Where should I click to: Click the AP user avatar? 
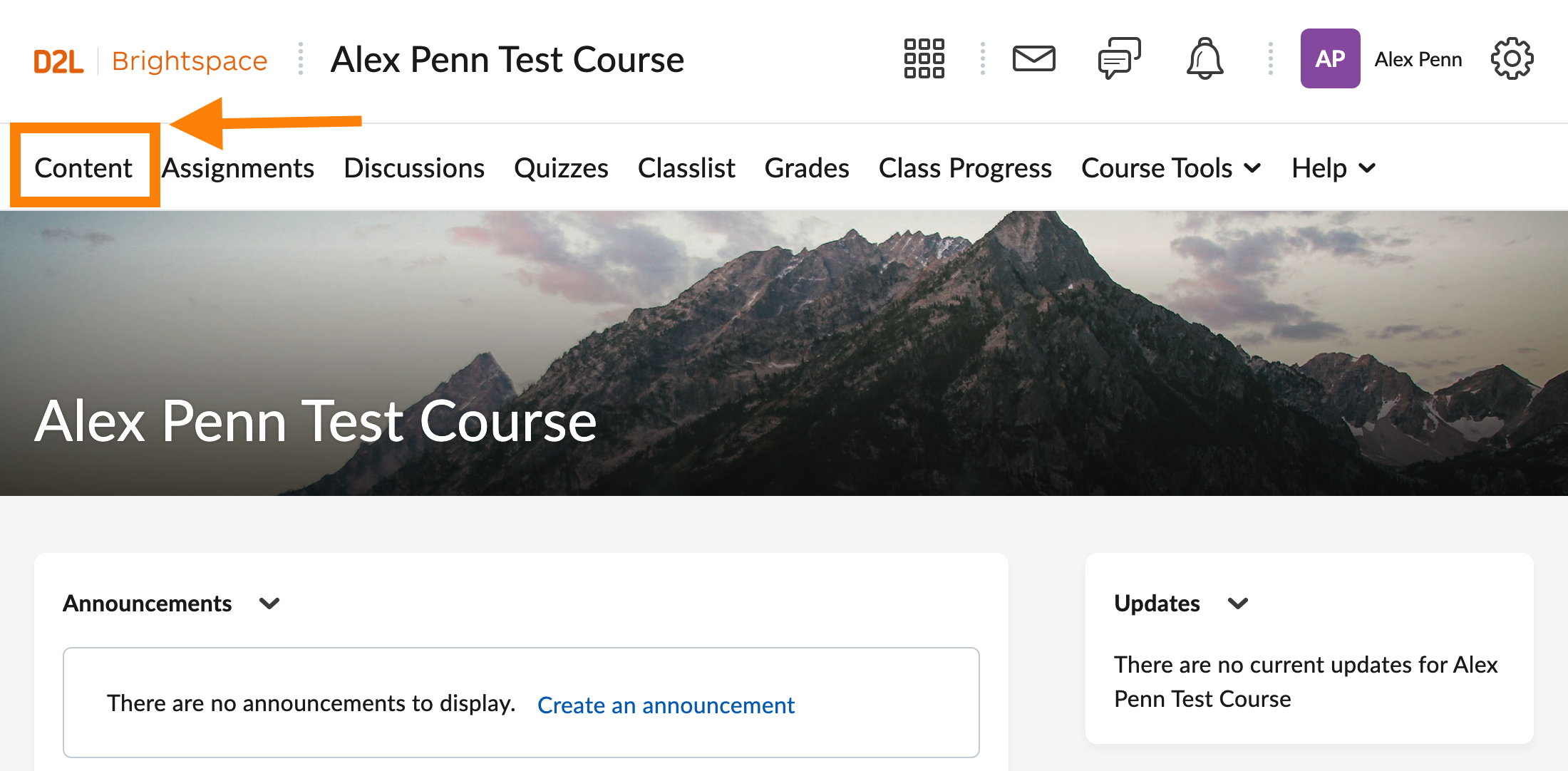click(1330, 58)
